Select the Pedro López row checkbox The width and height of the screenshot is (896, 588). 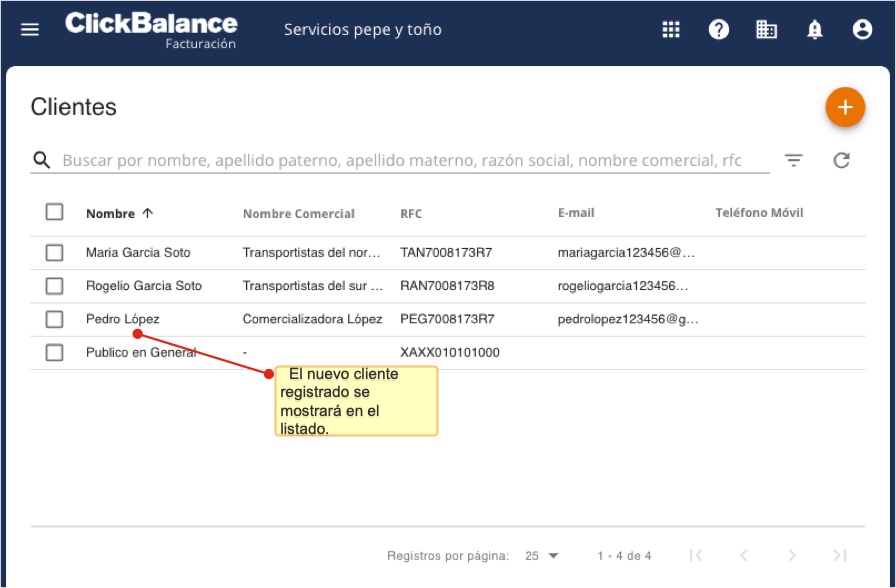pyautogui.click(x=54, y=319)
